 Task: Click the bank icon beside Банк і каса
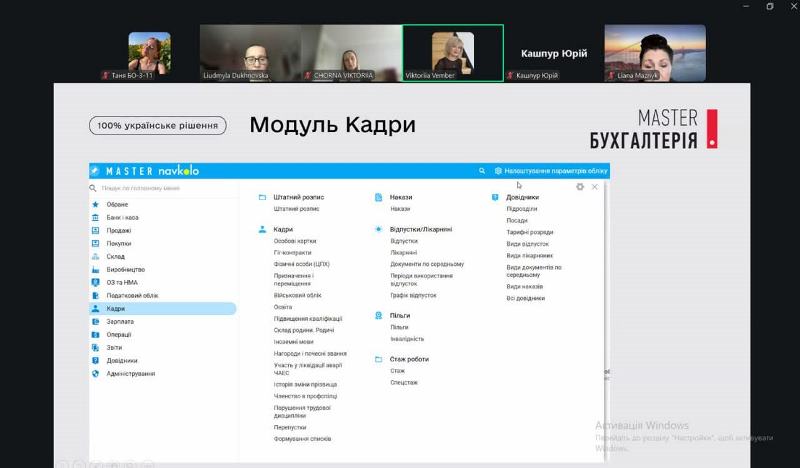(x=95, y=217)
